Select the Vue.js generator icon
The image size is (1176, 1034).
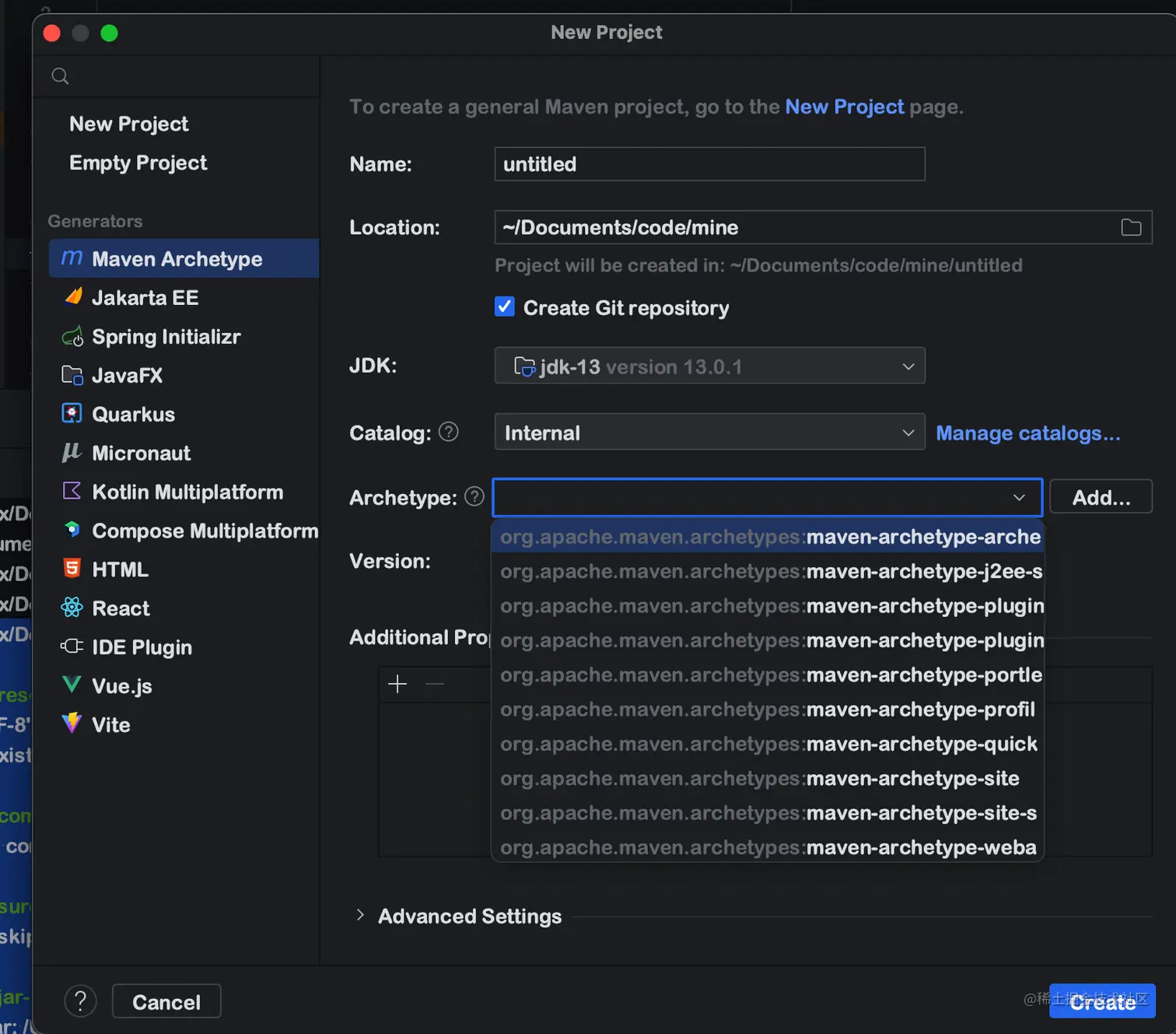tap(72, 685)
